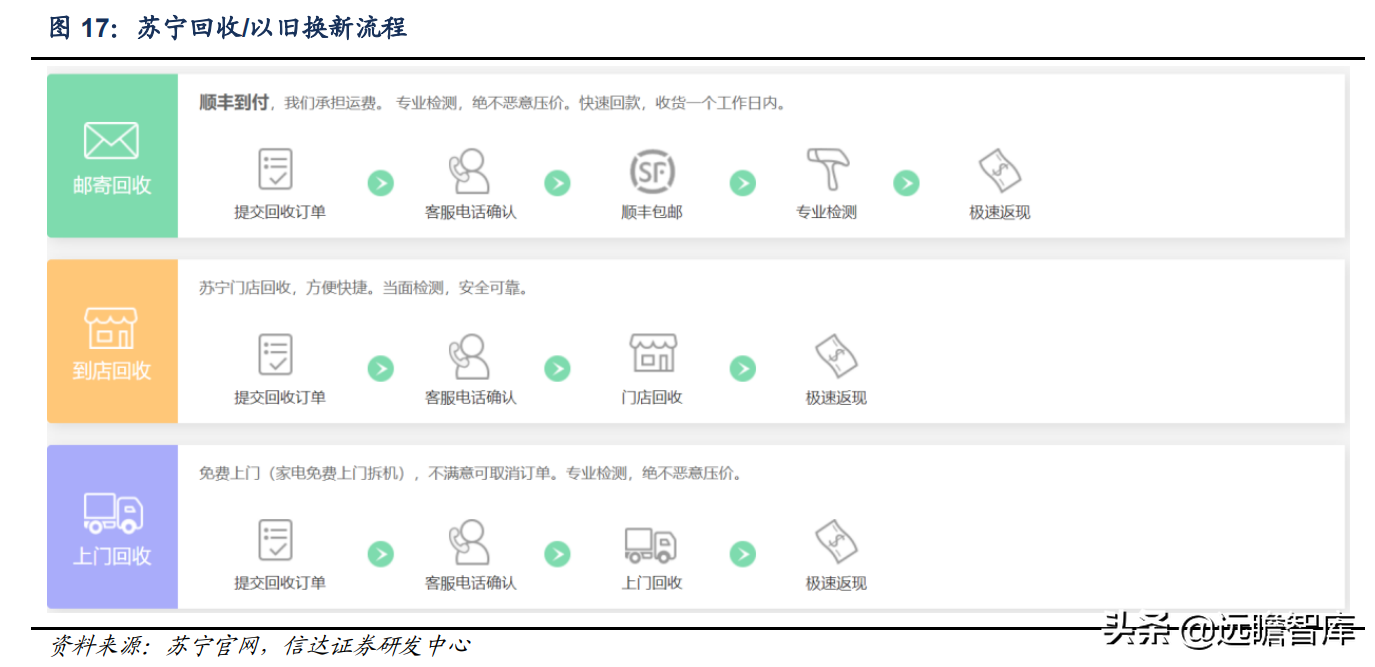Click the scanner gun icon above 专业检测
The height and width of the screenshot is (667, 1375).
(x=827, y=170)
